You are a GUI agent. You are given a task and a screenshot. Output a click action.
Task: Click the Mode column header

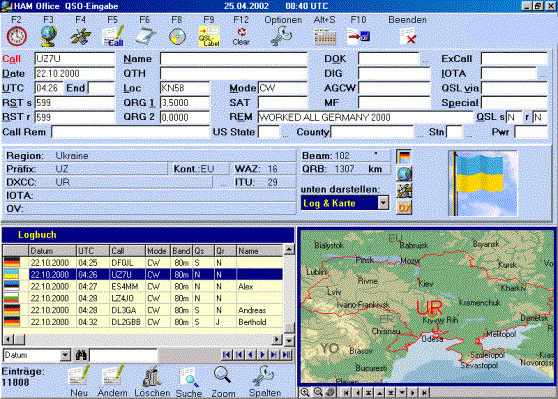[x=158, y=251]
